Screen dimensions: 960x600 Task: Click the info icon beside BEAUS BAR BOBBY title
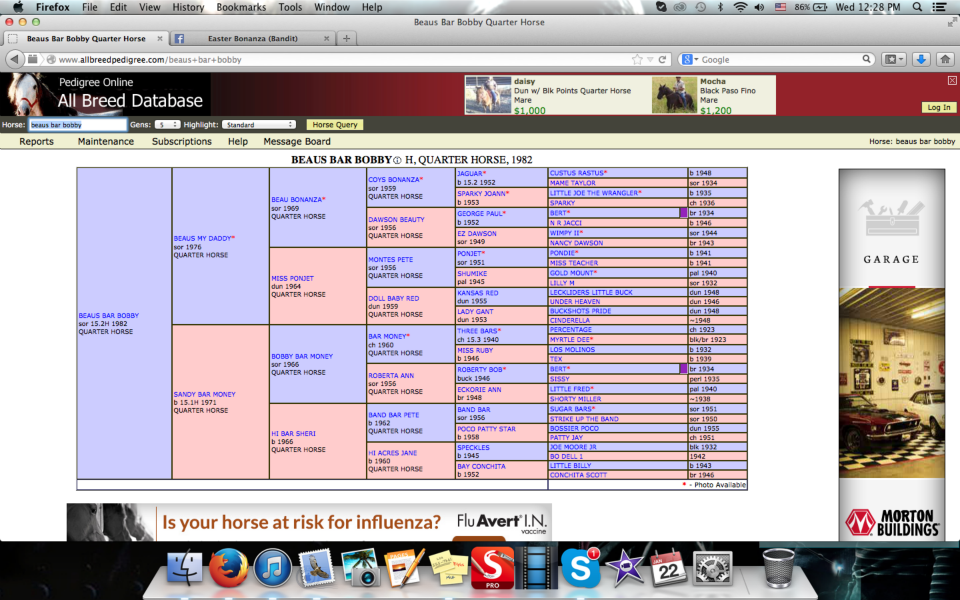coord(397,160)
